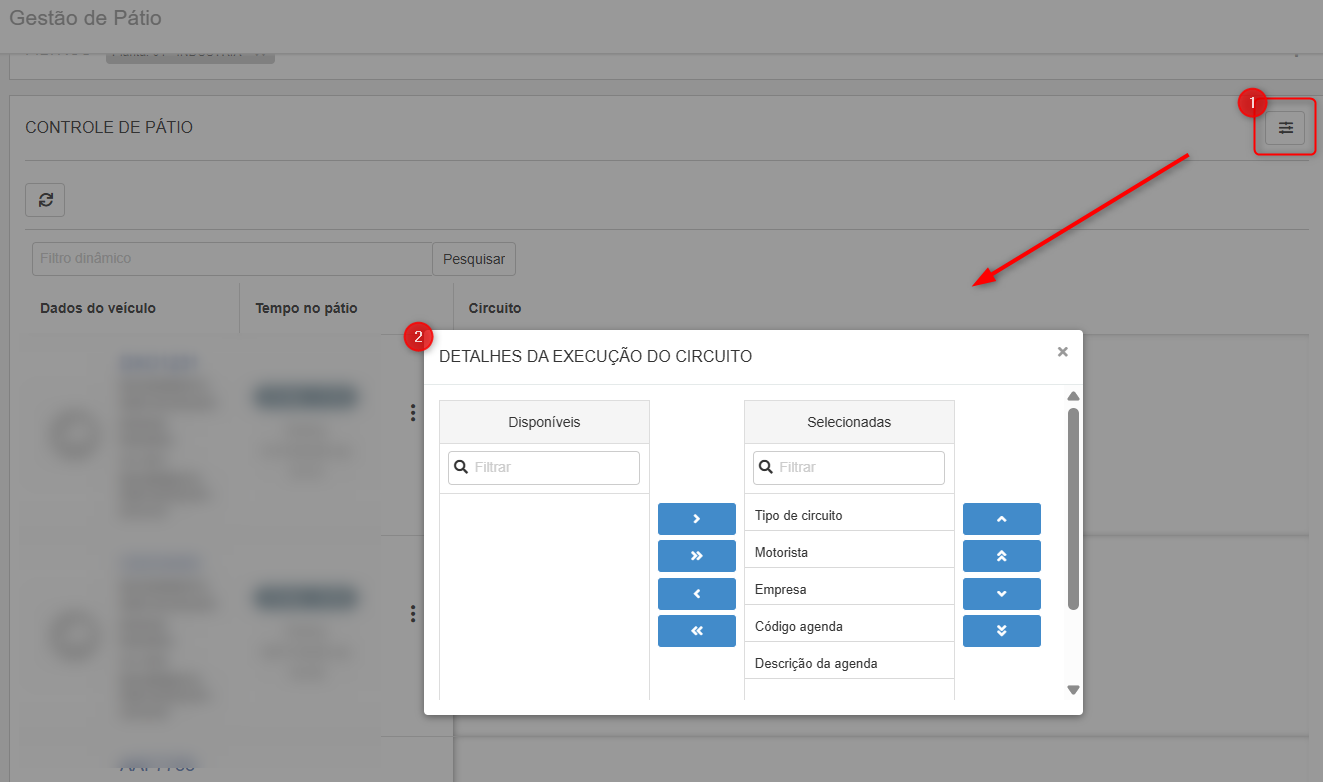The image size is (1323, 782).
Task: Select "Código agenda" in Selecionadas list
Action: pos(849,626)
